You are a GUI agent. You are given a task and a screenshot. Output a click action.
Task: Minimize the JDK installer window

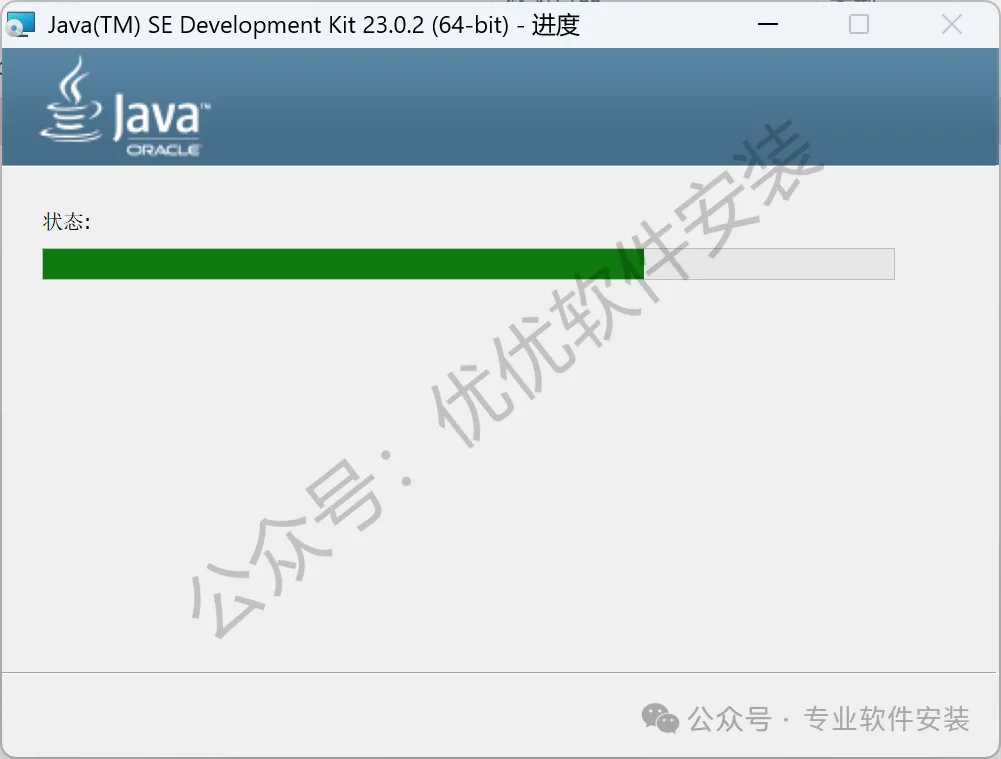click(x=767, y=24)
